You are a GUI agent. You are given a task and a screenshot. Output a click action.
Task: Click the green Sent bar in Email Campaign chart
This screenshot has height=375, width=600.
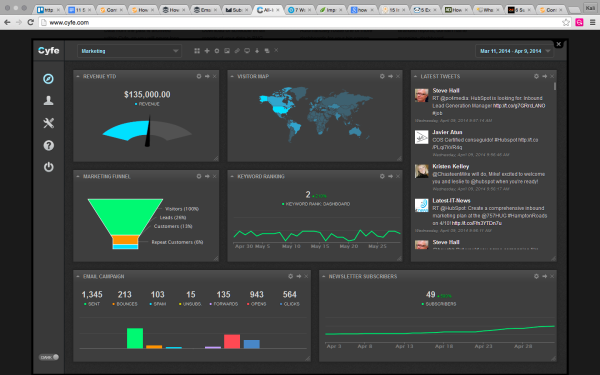135,338
